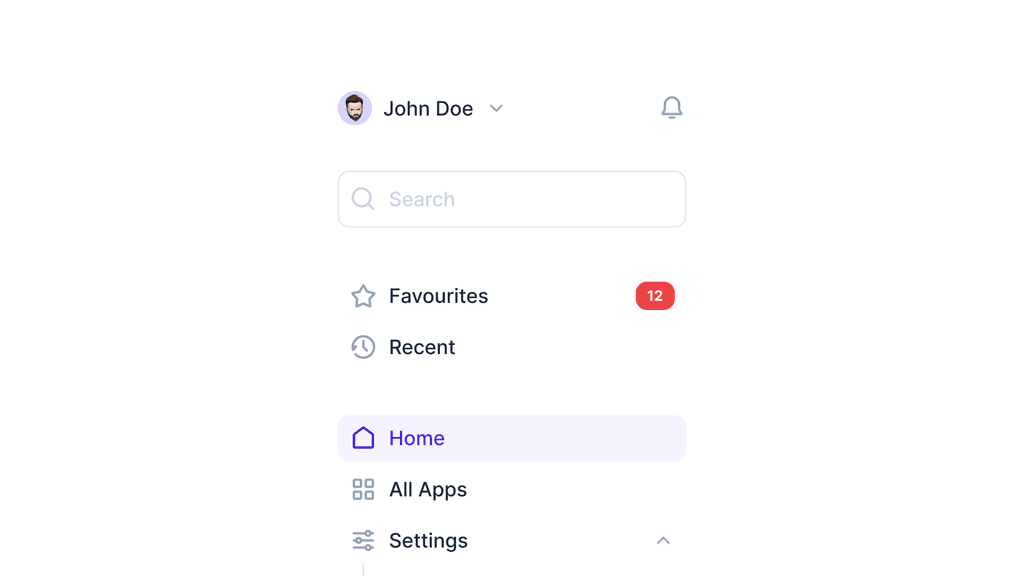This screenshot has width=1024, height=576.
Task: Click the magnifying glass search icon
Action: (x=362, y=199)
